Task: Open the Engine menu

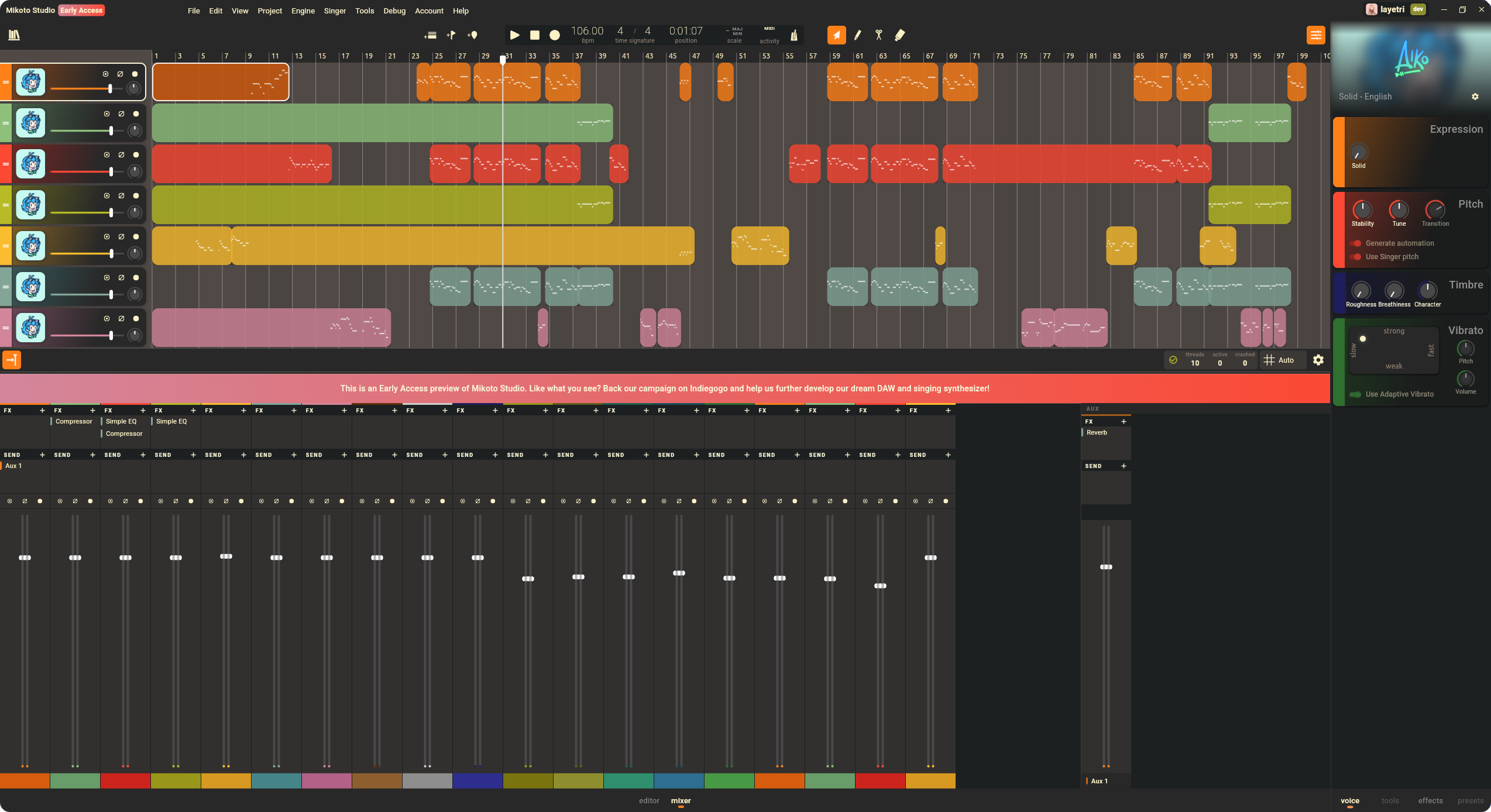Action: (303, 11)
